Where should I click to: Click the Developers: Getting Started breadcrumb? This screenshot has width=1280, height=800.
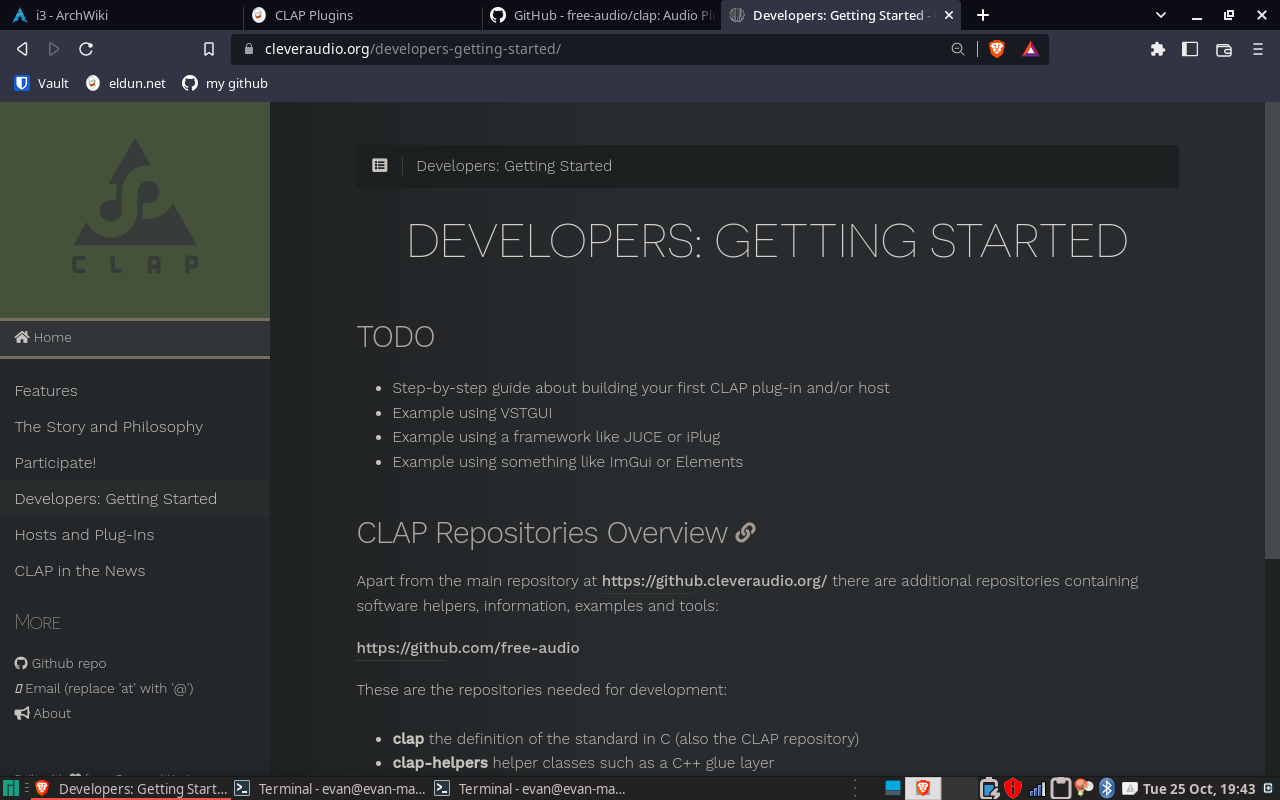(x=514, y=166)
